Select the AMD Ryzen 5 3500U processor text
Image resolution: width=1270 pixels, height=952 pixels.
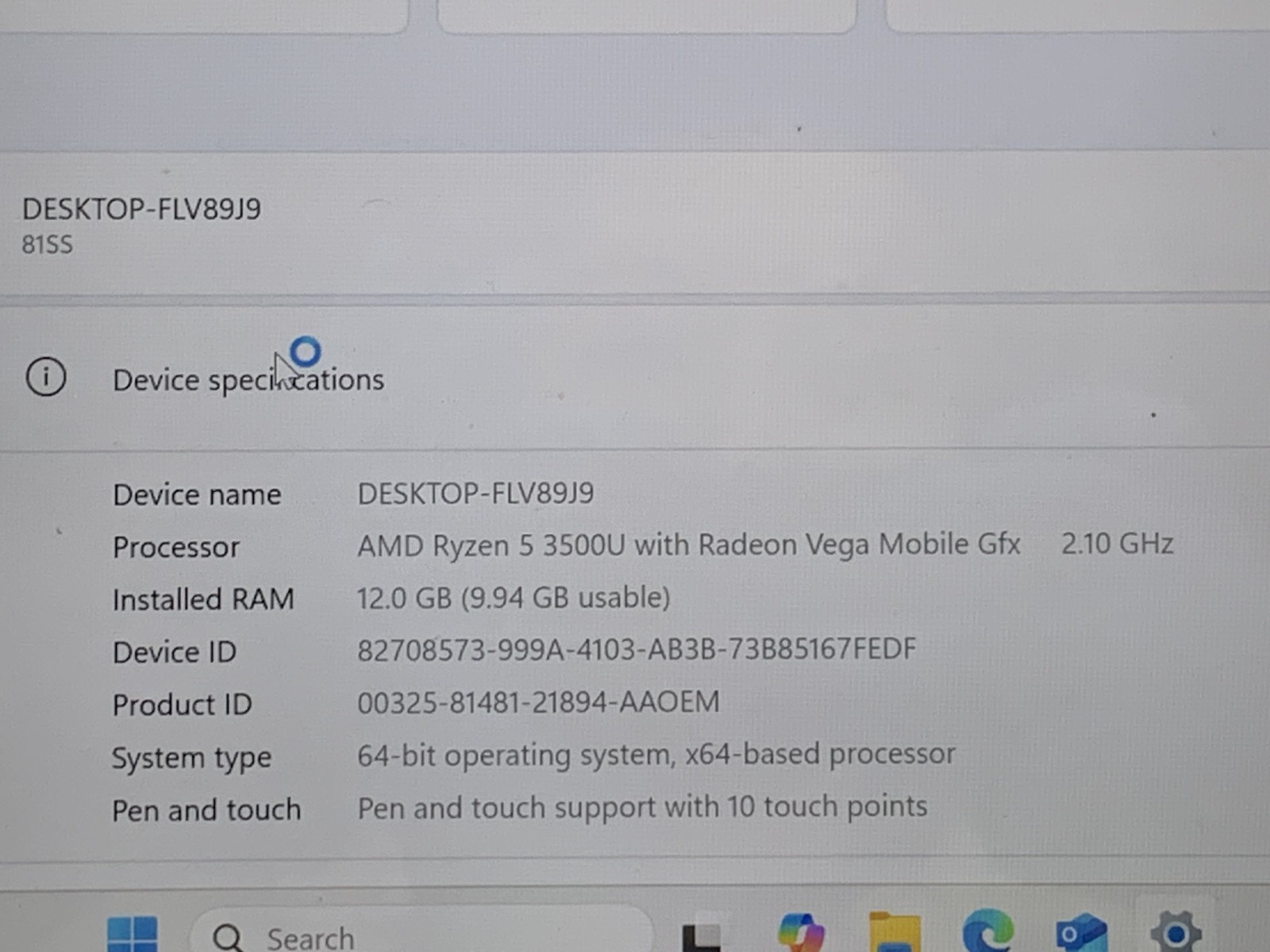(x=688, y=545)
